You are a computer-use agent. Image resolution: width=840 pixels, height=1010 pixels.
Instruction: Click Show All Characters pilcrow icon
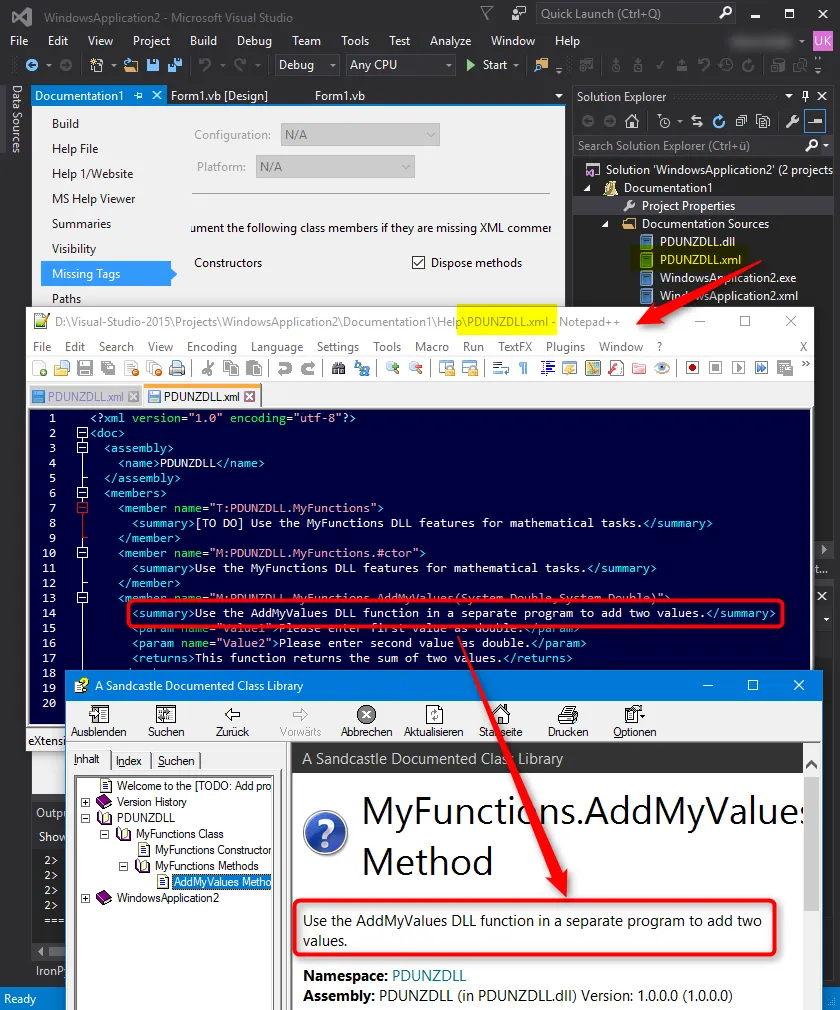(524, 368)
